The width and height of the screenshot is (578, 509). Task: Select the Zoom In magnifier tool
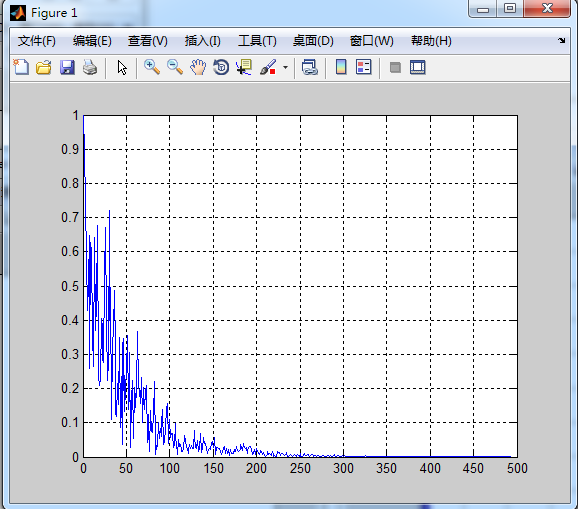[x=152, y=67]
